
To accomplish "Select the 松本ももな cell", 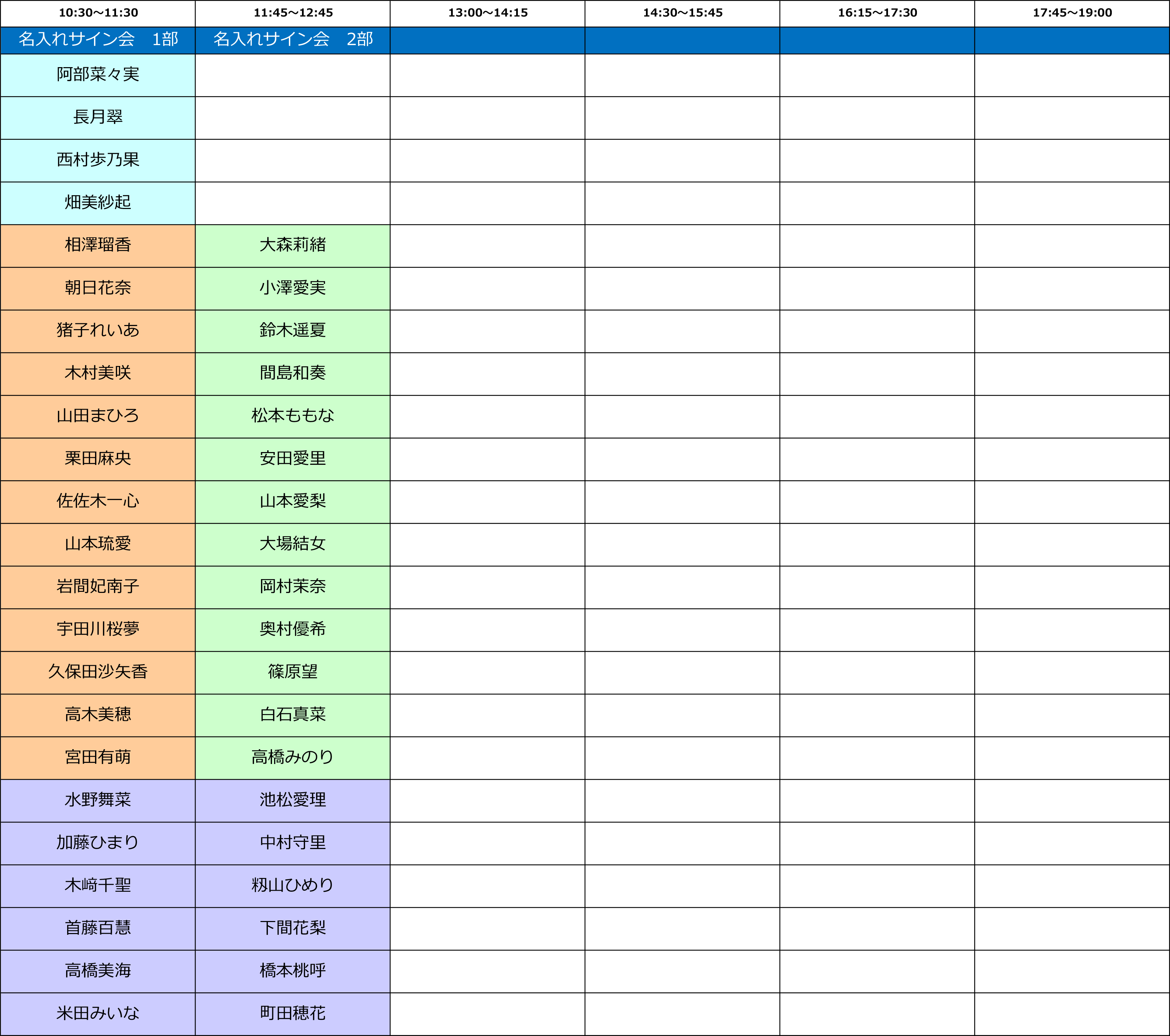I will coord(293,416).
